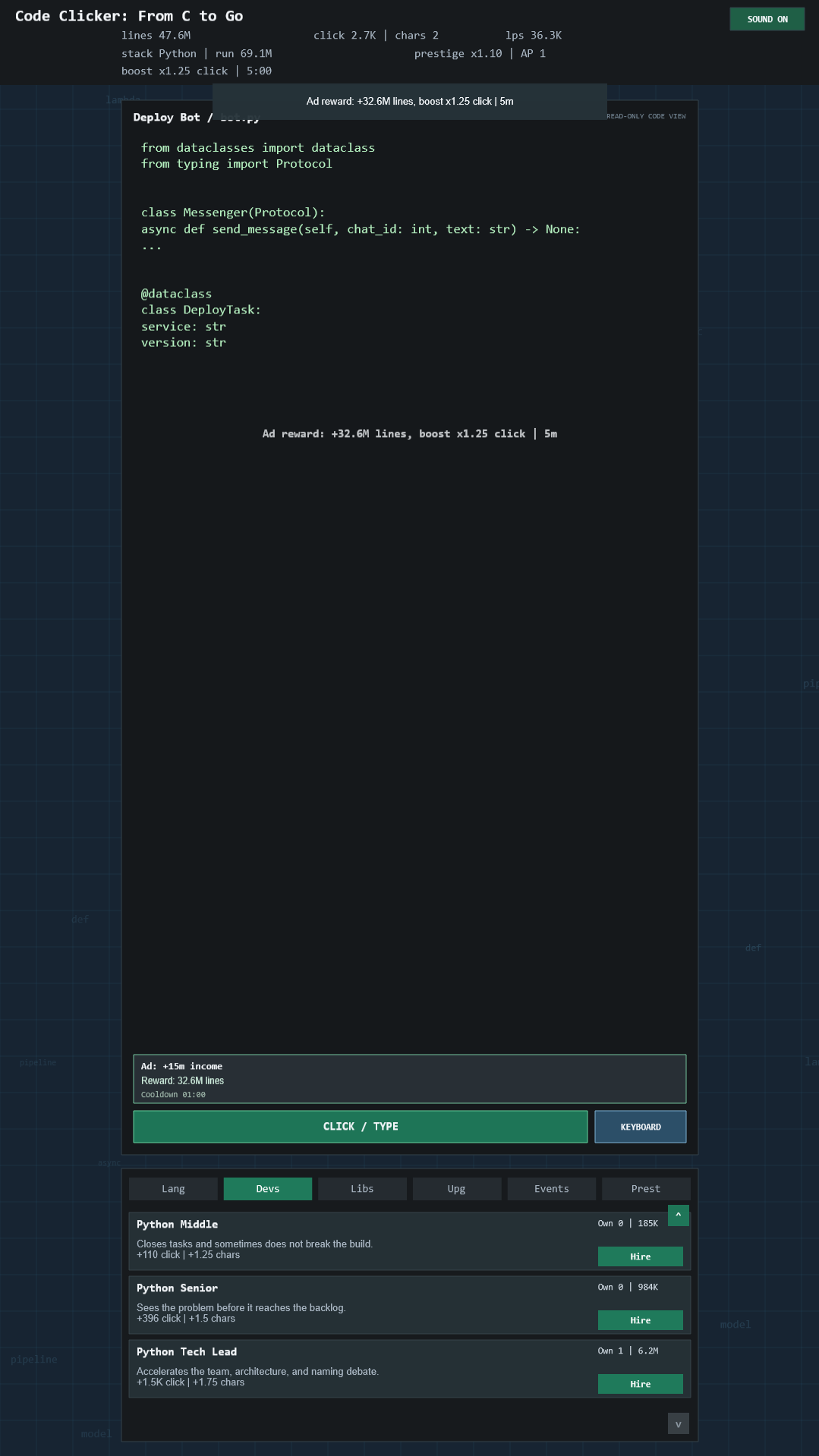Click the 'stack Python | run 69.1M' stat
The width and height of the screenshot is (819, 1456).
[197, 54]
